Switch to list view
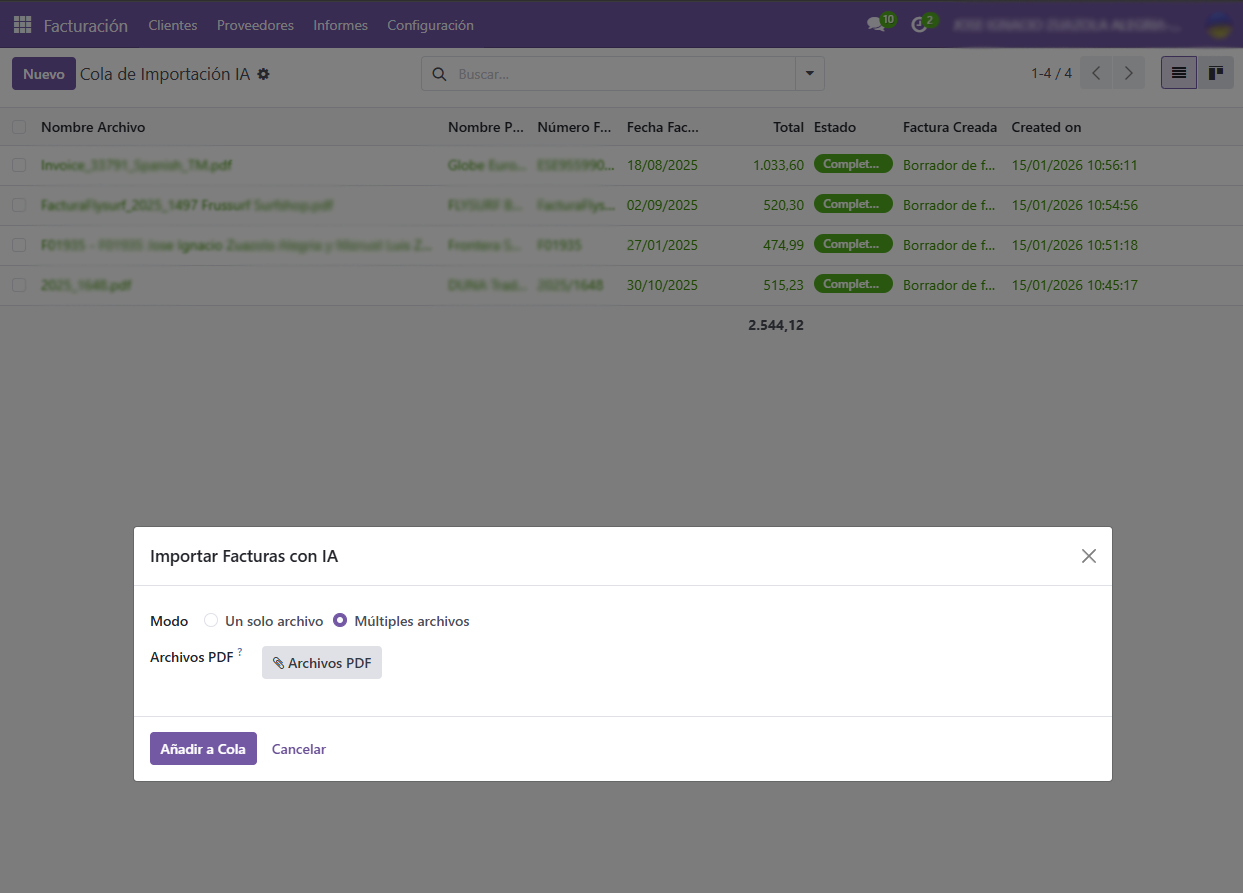1243x893 pixels. pos(1178,72)
